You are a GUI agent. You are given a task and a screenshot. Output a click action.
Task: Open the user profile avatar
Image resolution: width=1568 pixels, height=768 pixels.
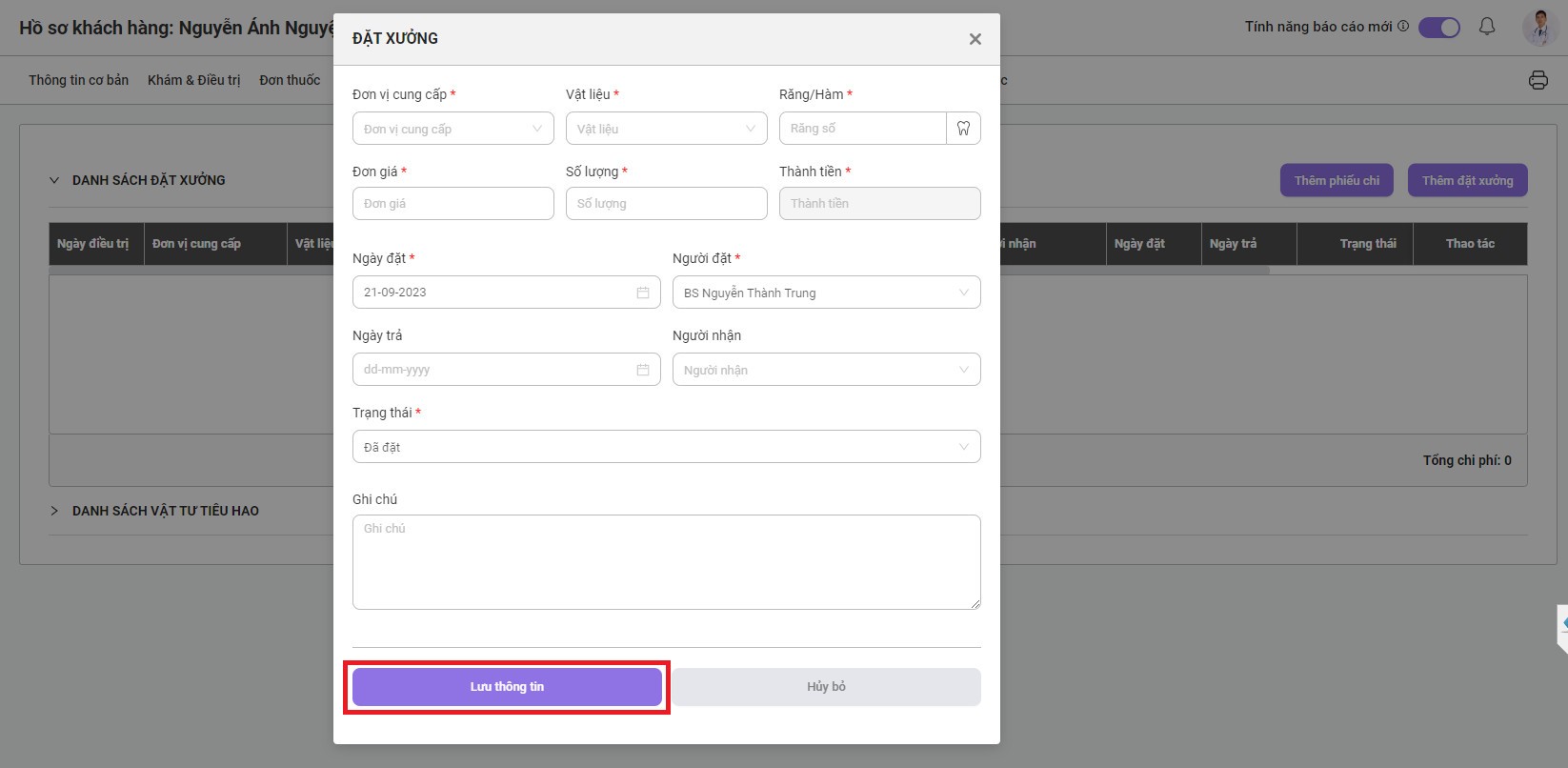pyautogui.click(x=1539, y=28)
